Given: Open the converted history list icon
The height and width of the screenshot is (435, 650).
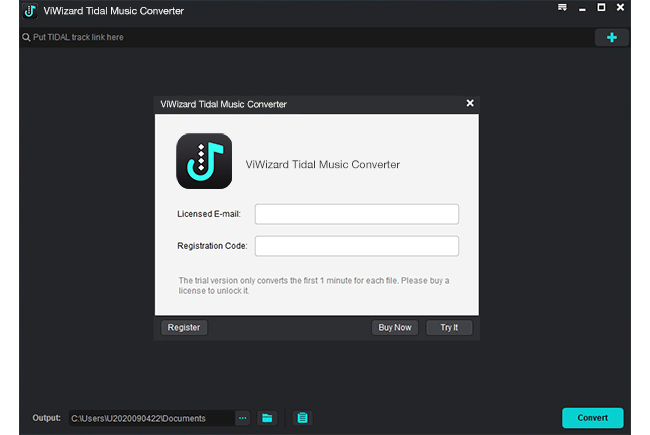Looking at the screenshot, I should point(303,418).
